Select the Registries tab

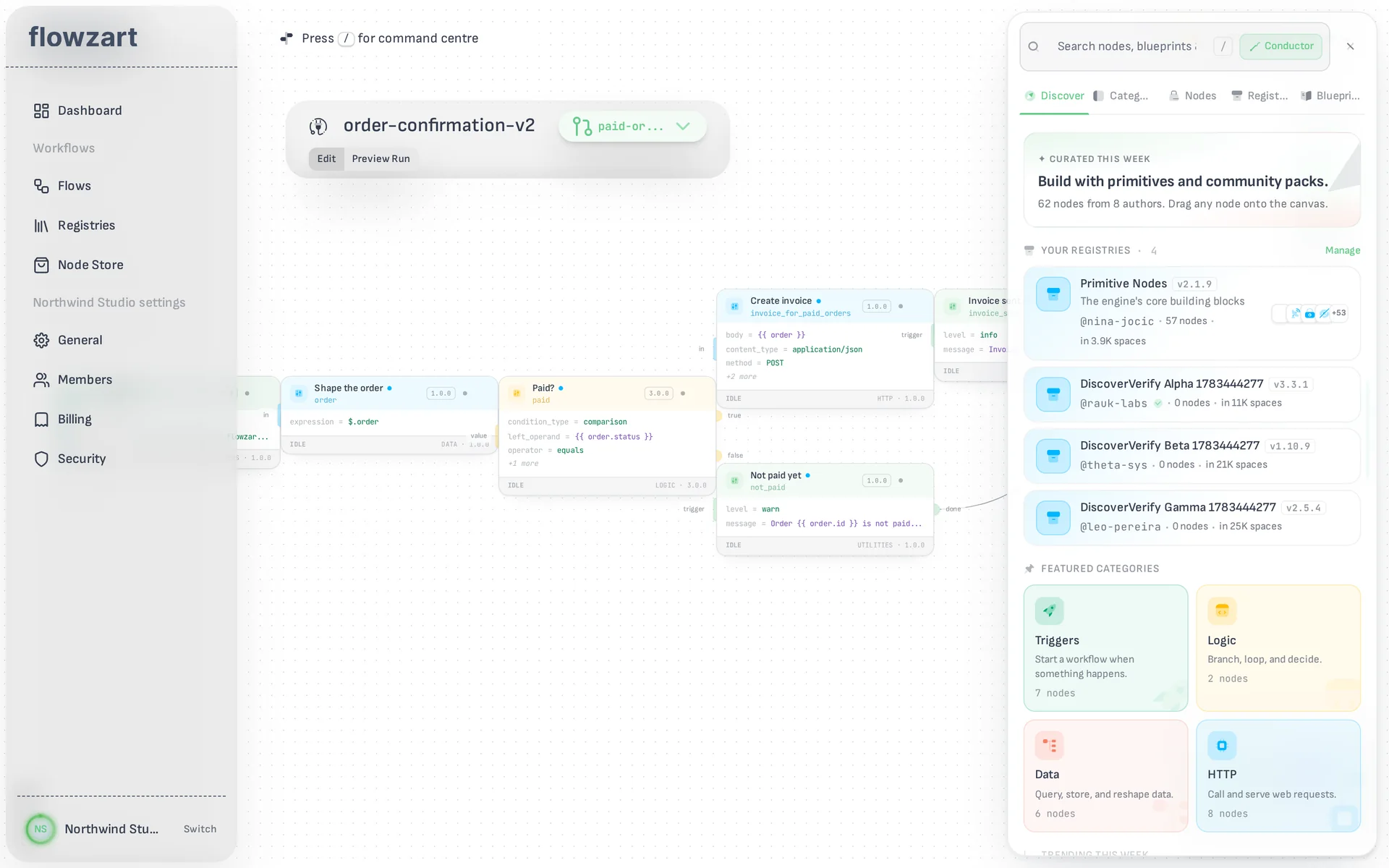[1260, 96]
